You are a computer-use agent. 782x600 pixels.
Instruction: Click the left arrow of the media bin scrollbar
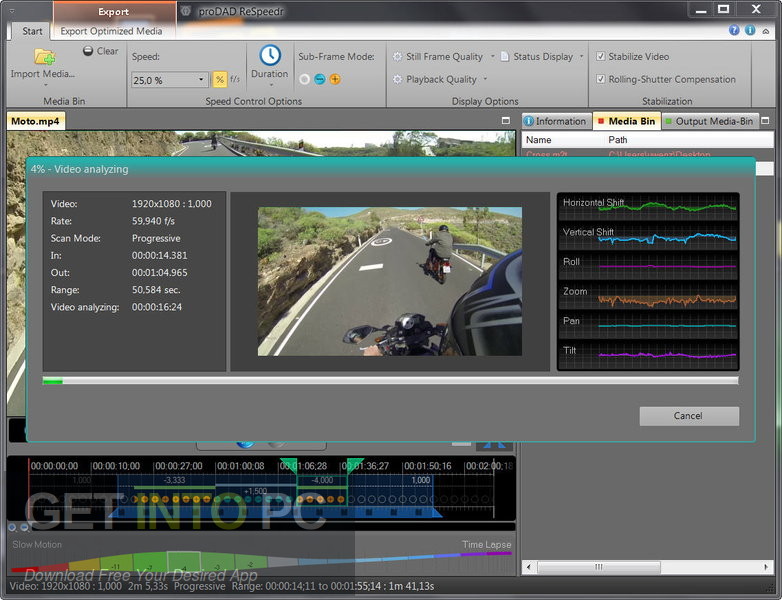[x=529, y=567]
